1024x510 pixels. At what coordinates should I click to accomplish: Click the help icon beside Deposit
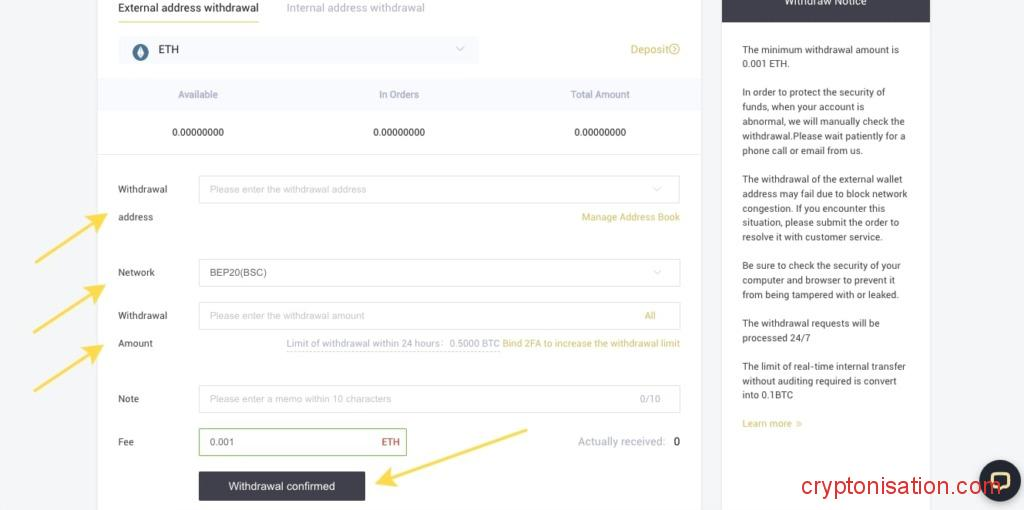point(675,49)
